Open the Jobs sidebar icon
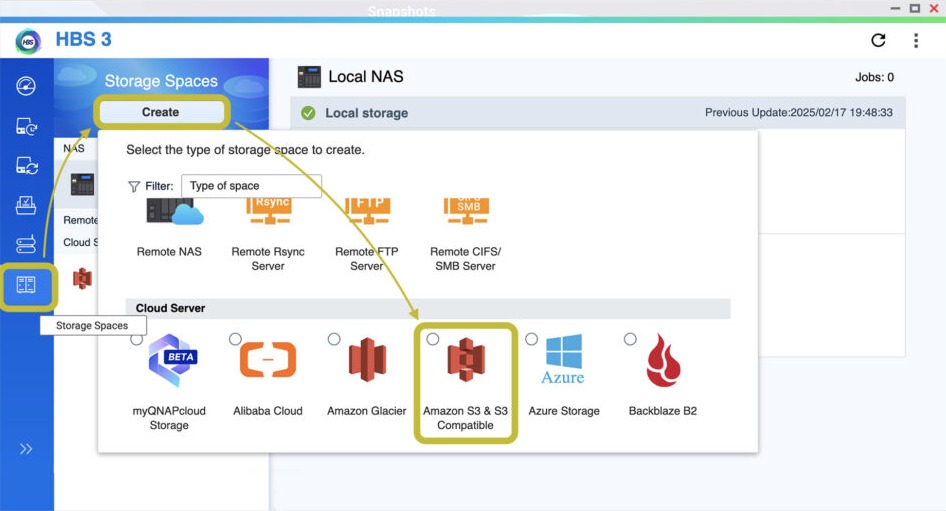This screenshot has height=511, width=946. click(x=25, y=205)
